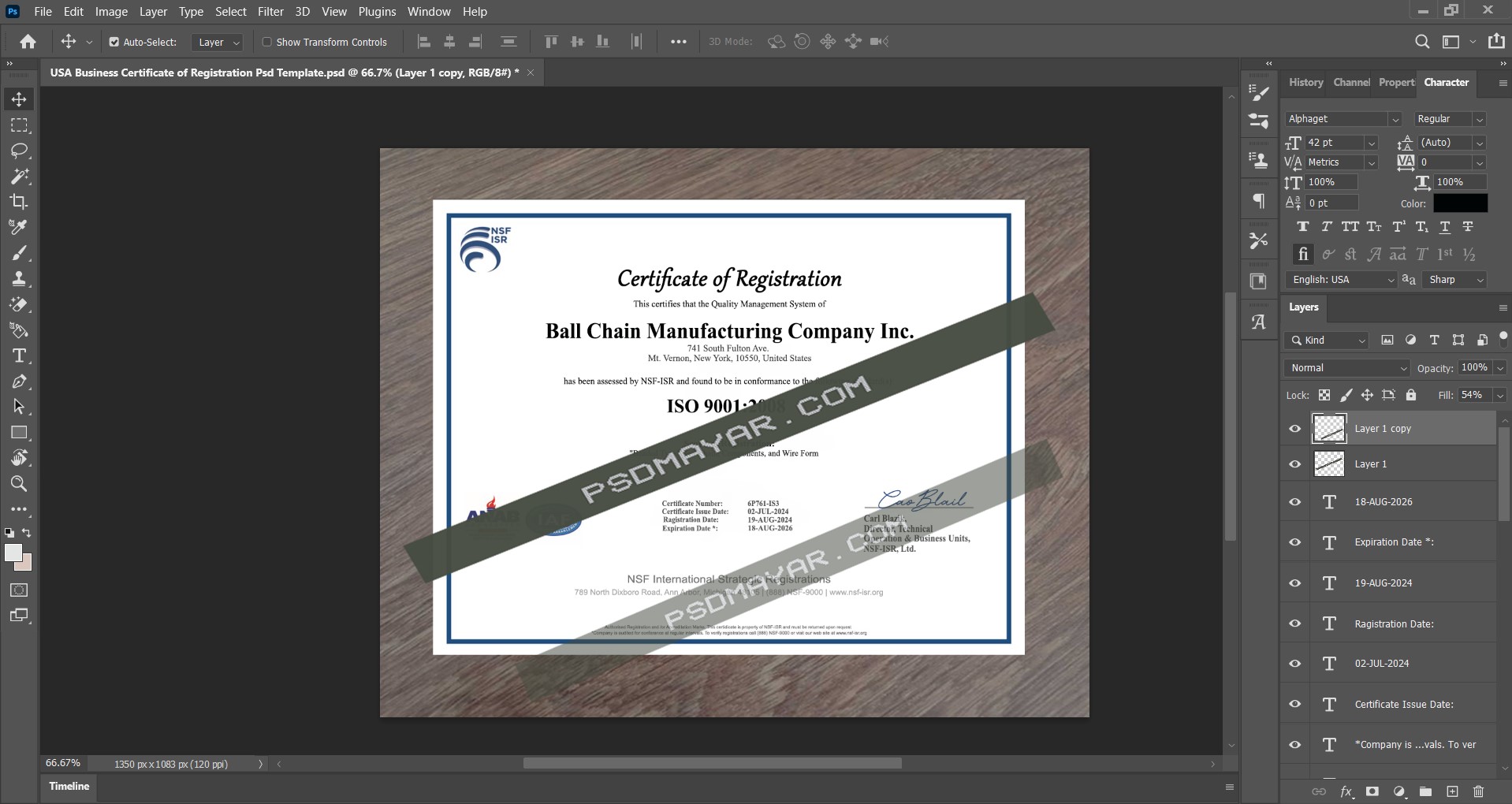Image resolution: width=1512 pixels, height=804 pixels.
Task: Switch to the Properties tab
Action: (x=1395, y=82)
